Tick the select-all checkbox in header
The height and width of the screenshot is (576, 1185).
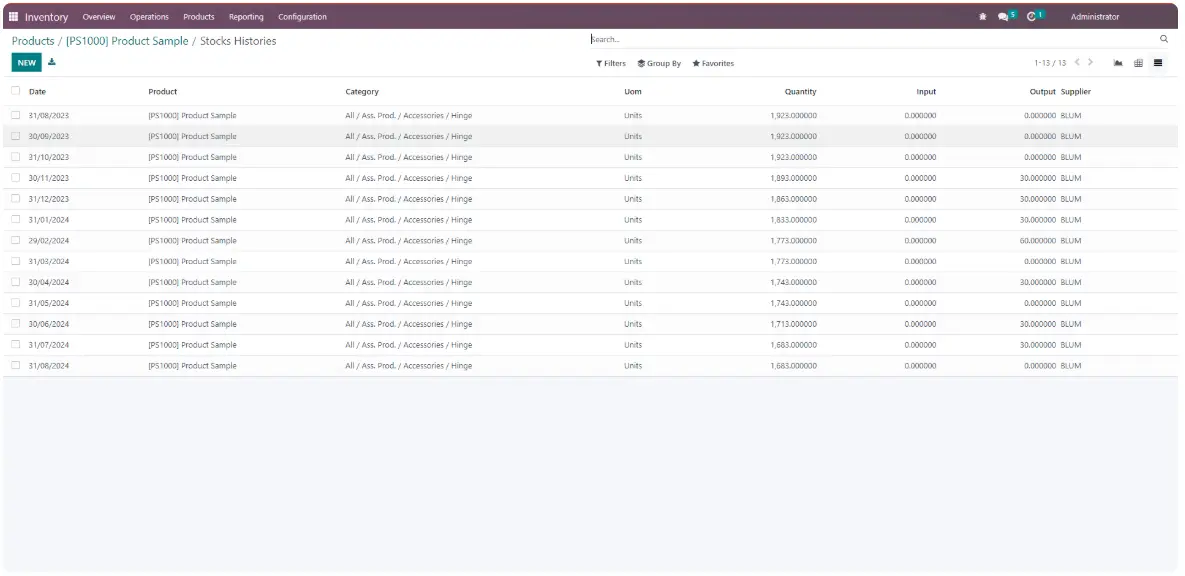coord(16,91)
